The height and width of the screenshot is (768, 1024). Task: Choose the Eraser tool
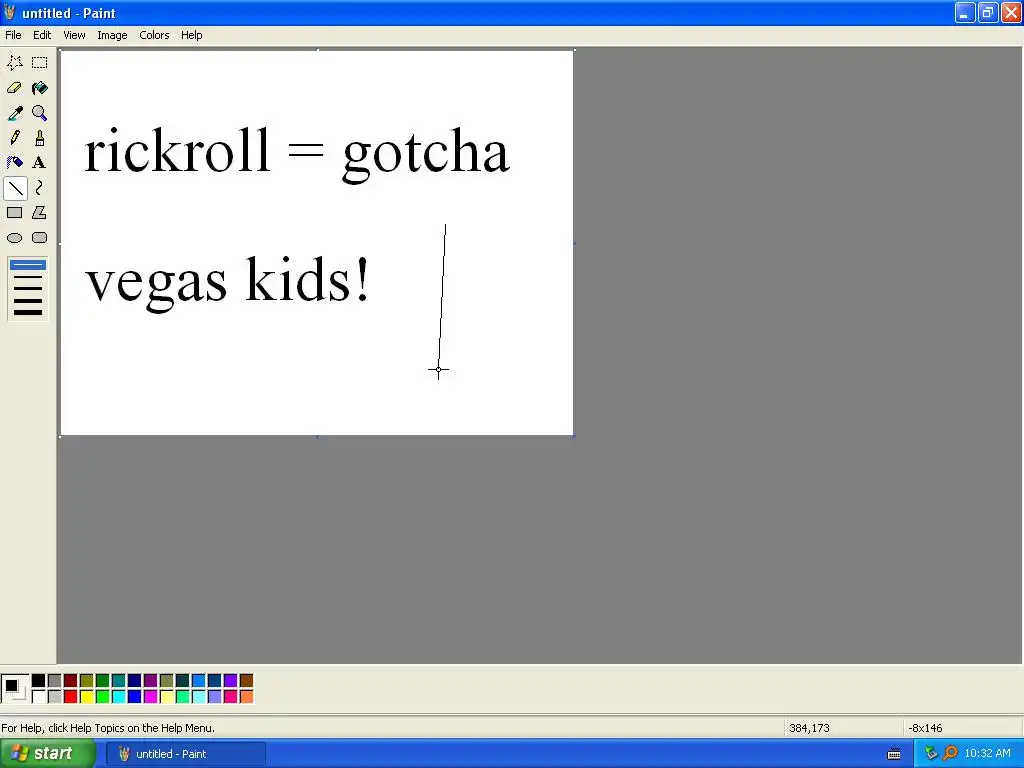click(14, 88)
